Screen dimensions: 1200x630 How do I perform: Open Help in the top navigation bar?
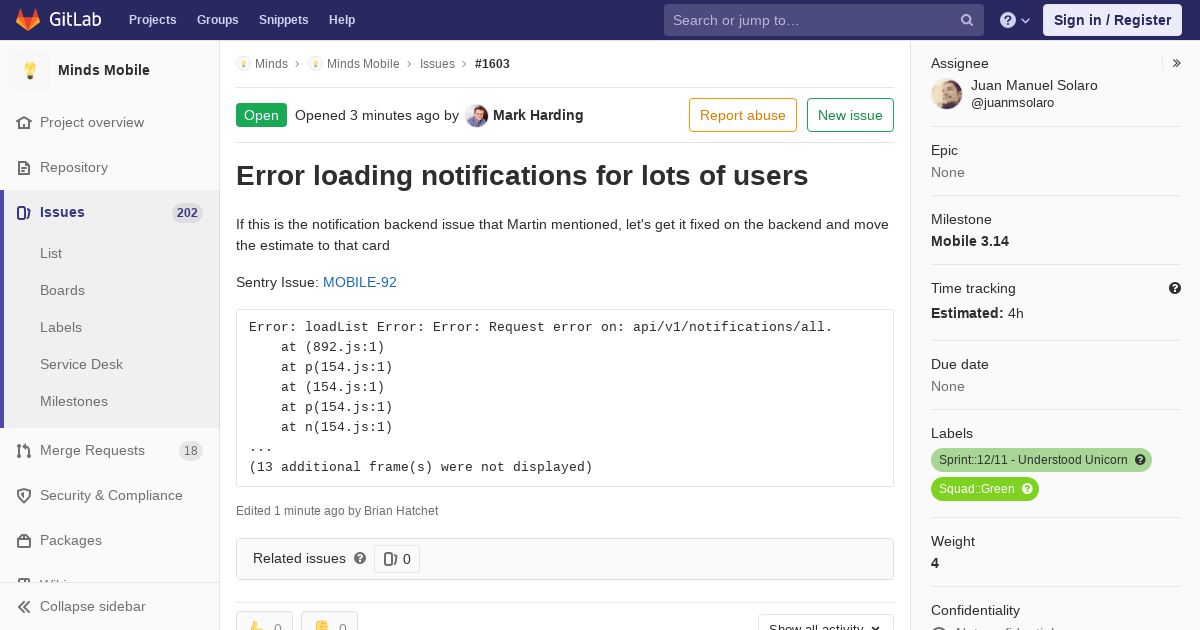(342, 20)
